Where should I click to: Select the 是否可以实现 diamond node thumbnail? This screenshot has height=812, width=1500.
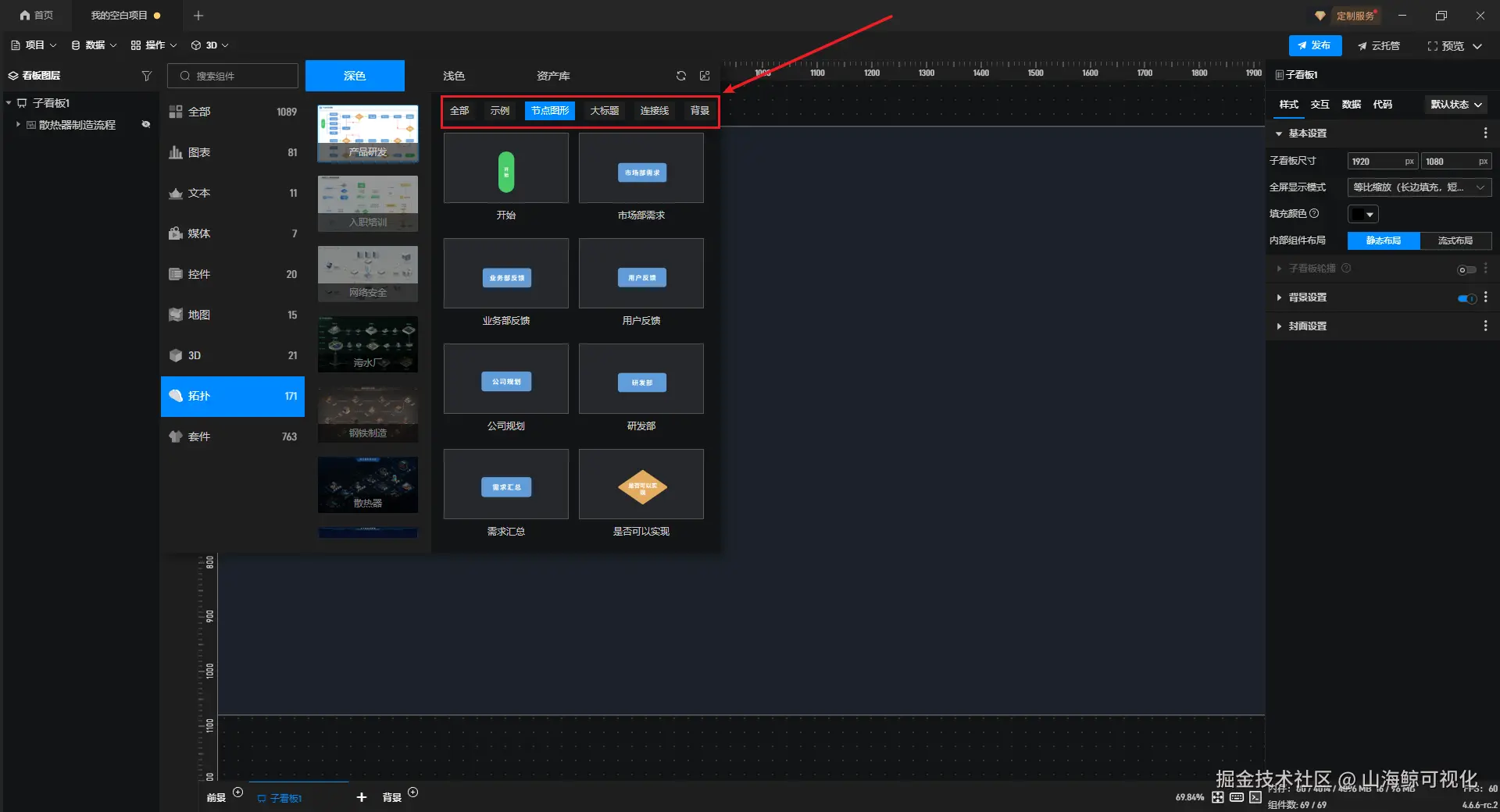click(641, 484)
